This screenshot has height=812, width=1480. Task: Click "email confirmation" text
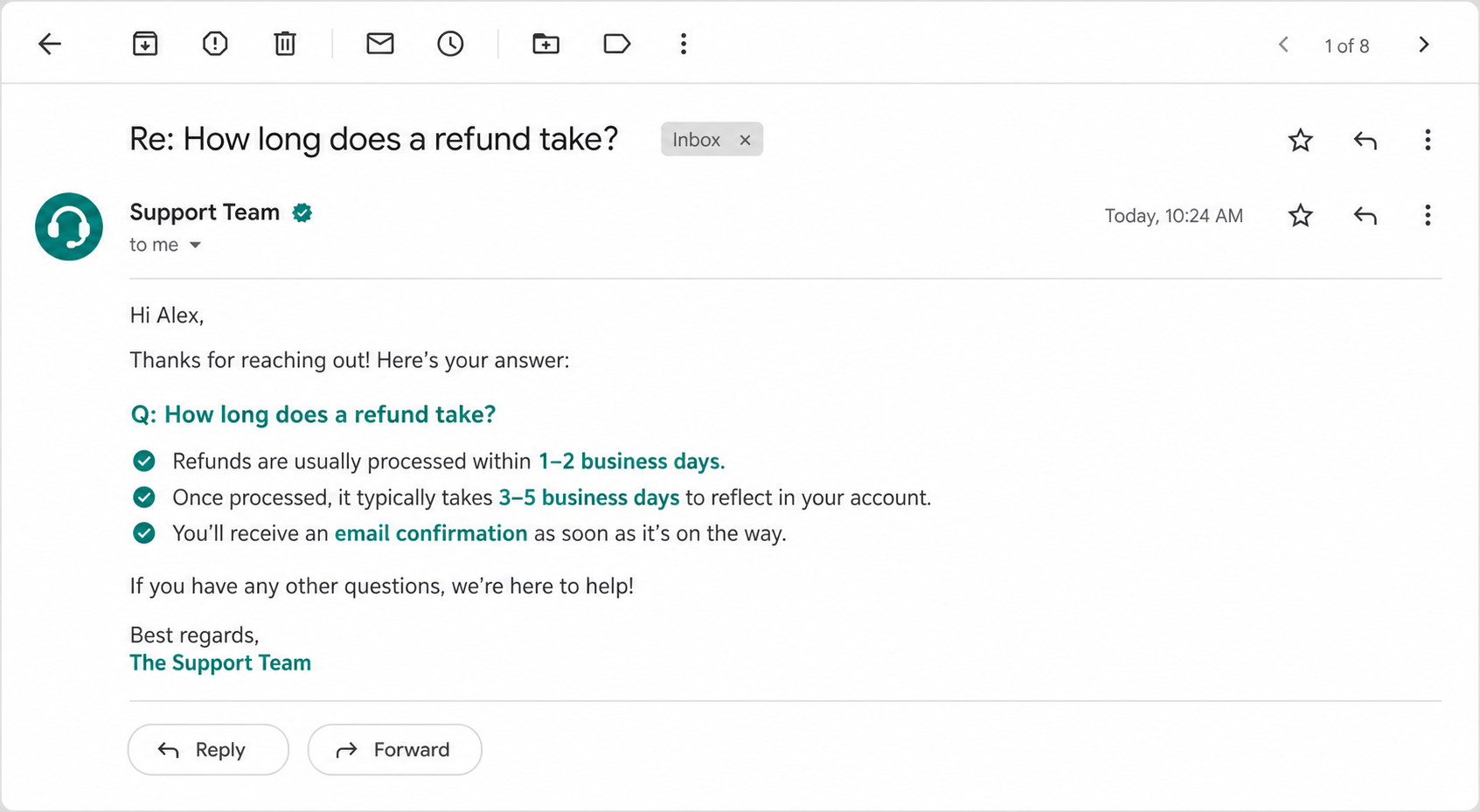point(431,533)
